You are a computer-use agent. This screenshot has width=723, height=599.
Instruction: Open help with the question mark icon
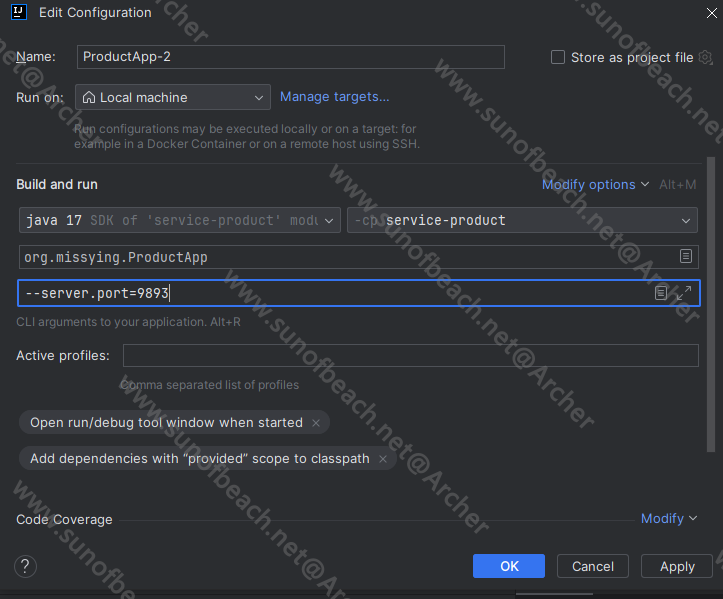[x=26, y=566]
